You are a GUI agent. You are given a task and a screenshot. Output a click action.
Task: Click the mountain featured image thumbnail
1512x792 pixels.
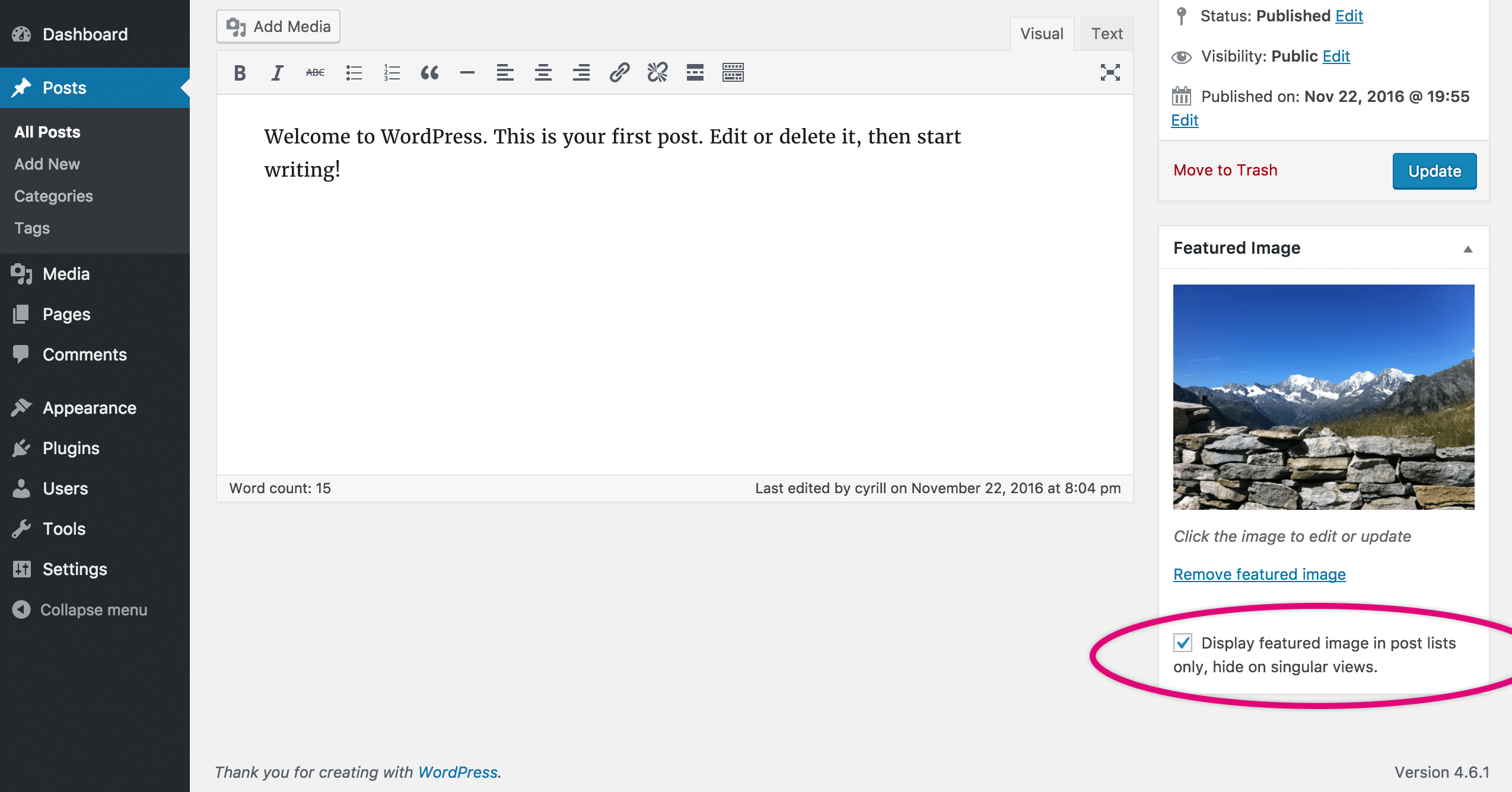pos(1323,397)
